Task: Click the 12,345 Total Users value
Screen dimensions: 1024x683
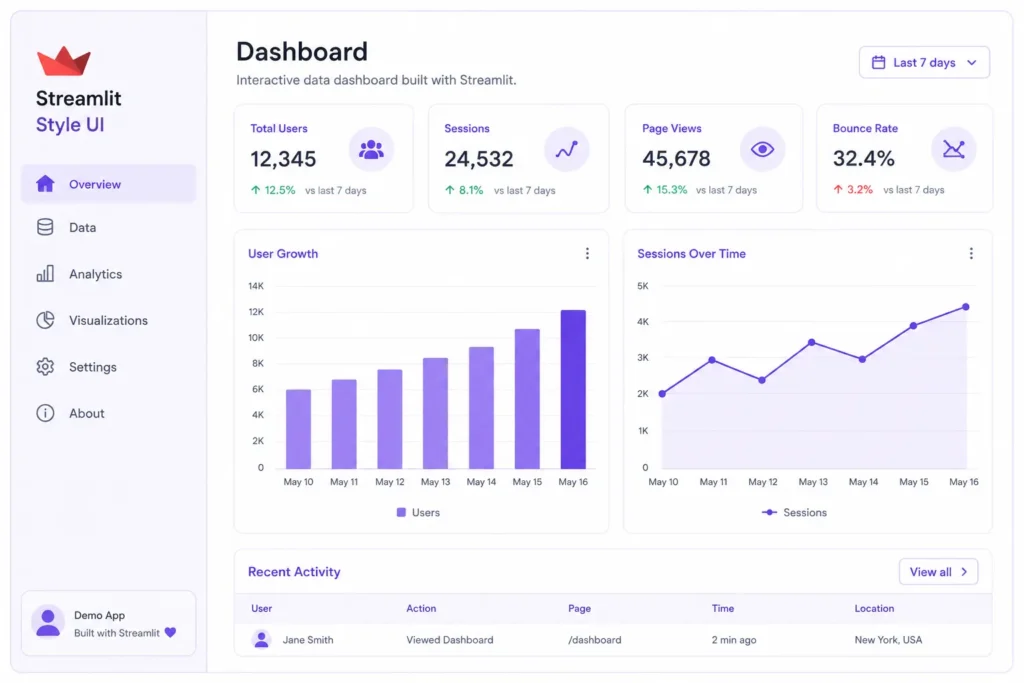Action: [x=283, y=159]
